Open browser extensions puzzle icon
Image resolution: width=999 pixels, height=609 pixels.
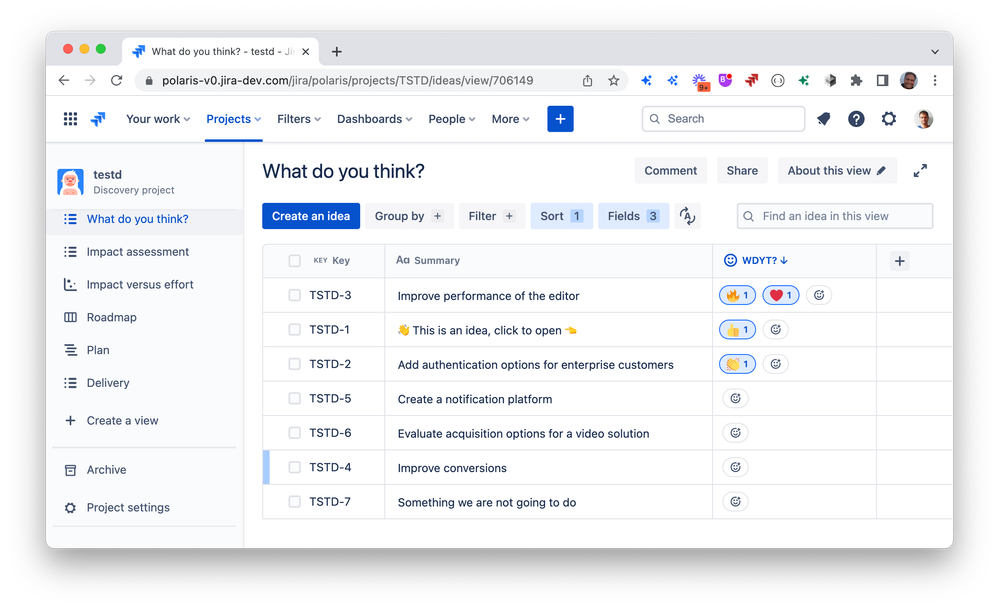tap(856, 80)
